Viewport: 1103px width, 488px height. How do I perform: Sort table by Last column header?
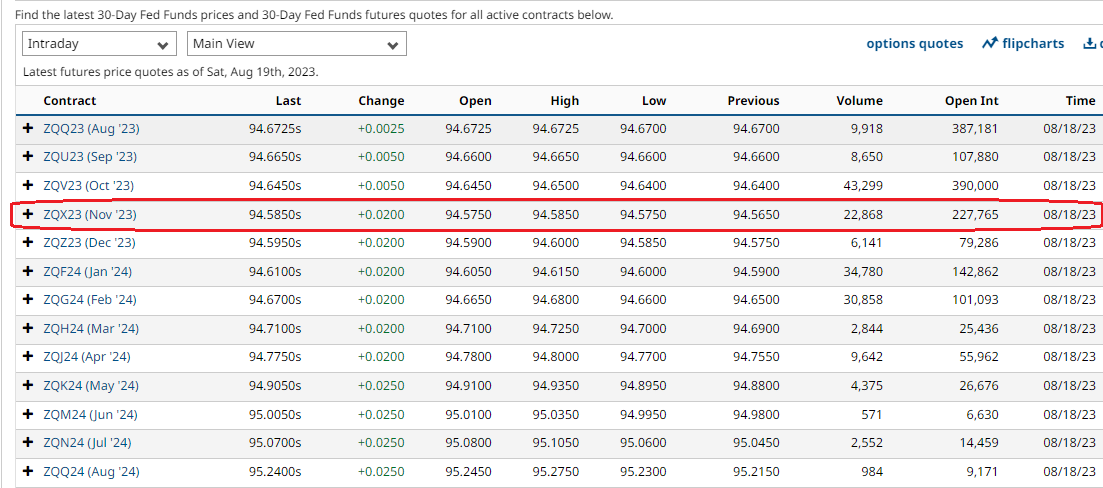click(x=288, y=101)
